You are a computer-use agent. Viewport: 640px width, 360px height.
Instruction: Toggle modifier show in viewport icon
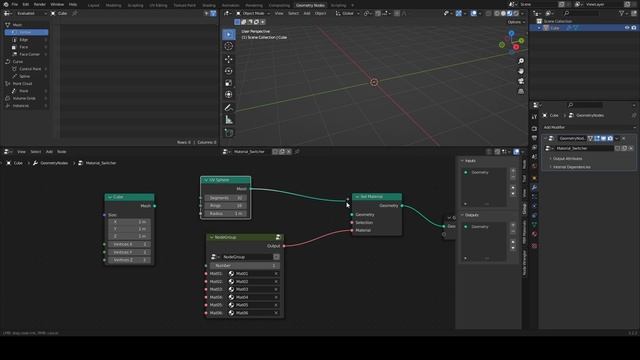click(x=603, y=139)
